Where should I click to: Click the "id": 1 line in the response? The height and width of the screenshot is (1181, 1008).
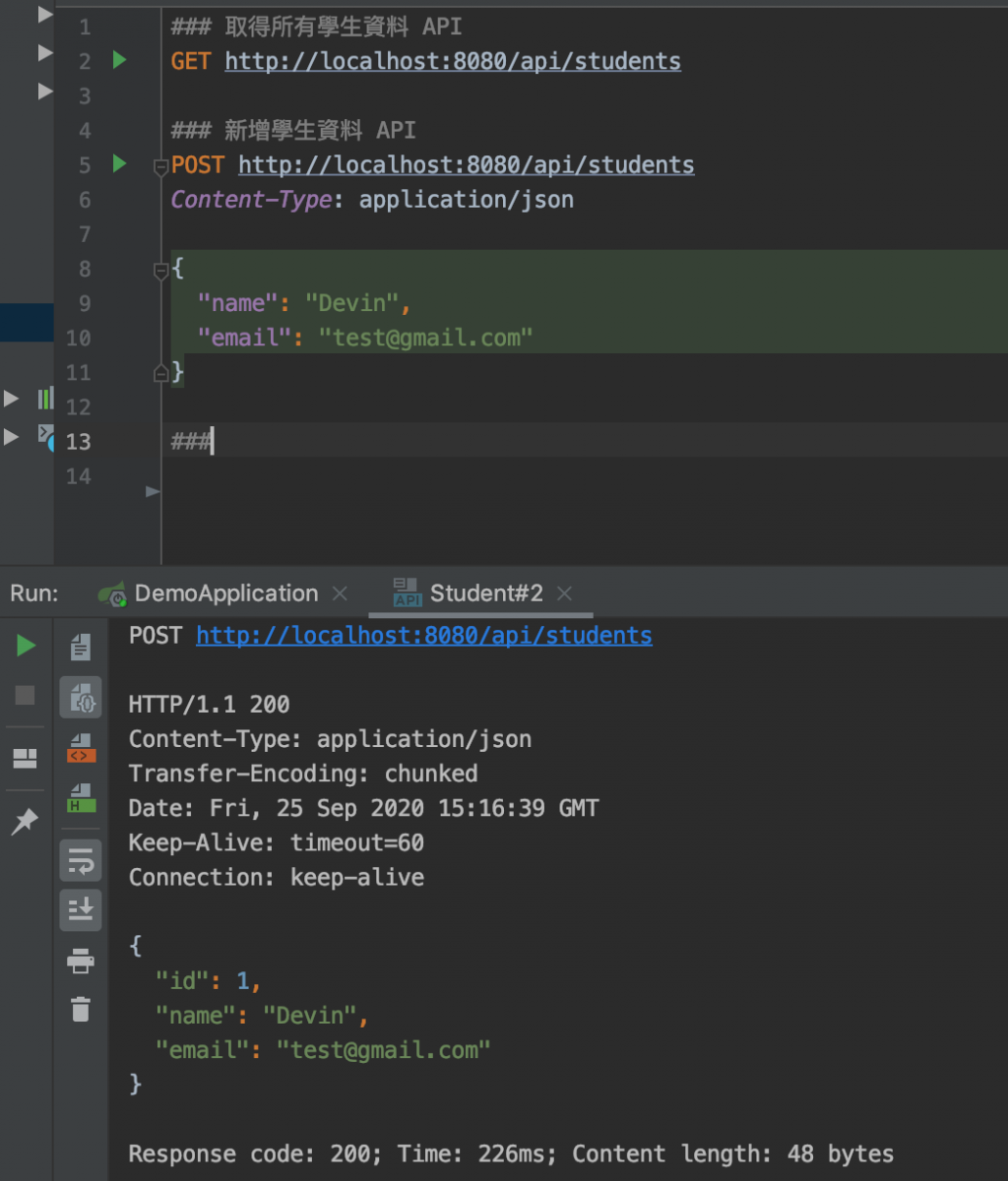tap(208, 980)
